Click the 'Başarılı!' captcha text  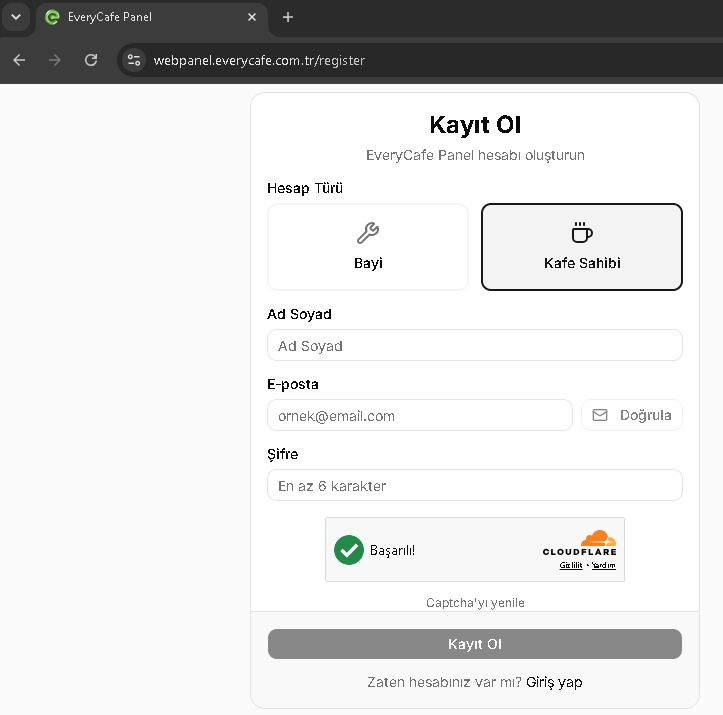coord(392,550)
